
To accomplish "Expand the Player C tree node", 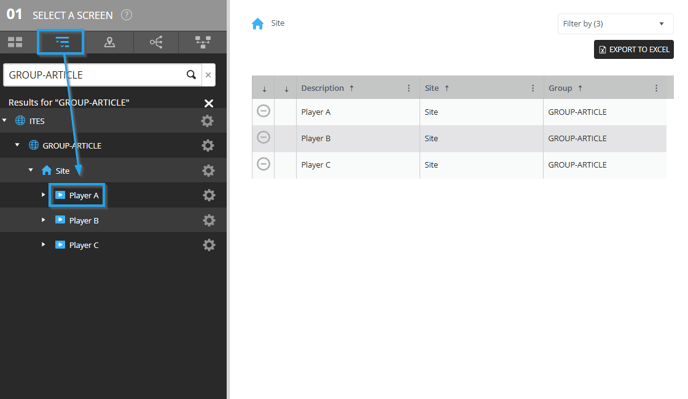I will point(43,244).
